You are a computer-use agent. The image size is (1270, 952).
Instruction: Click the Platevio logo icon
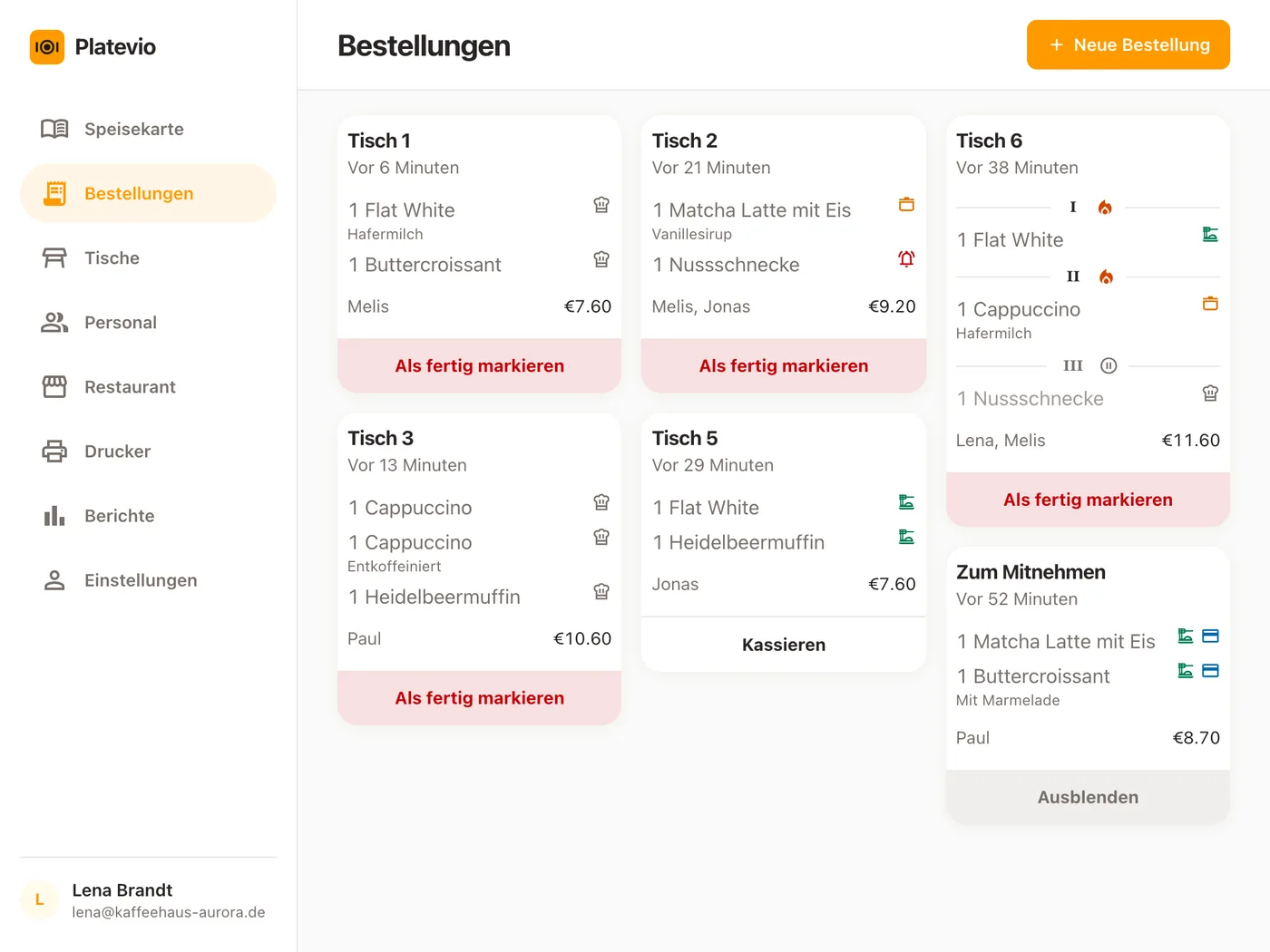coord(47,47)
